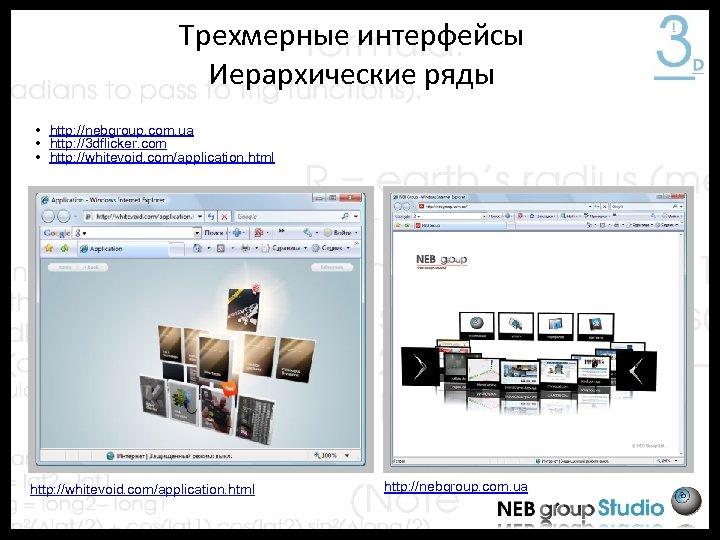Click Home icon in the Application browser command bar
Viewport: 720px width, 540px height.
[197, 248]
